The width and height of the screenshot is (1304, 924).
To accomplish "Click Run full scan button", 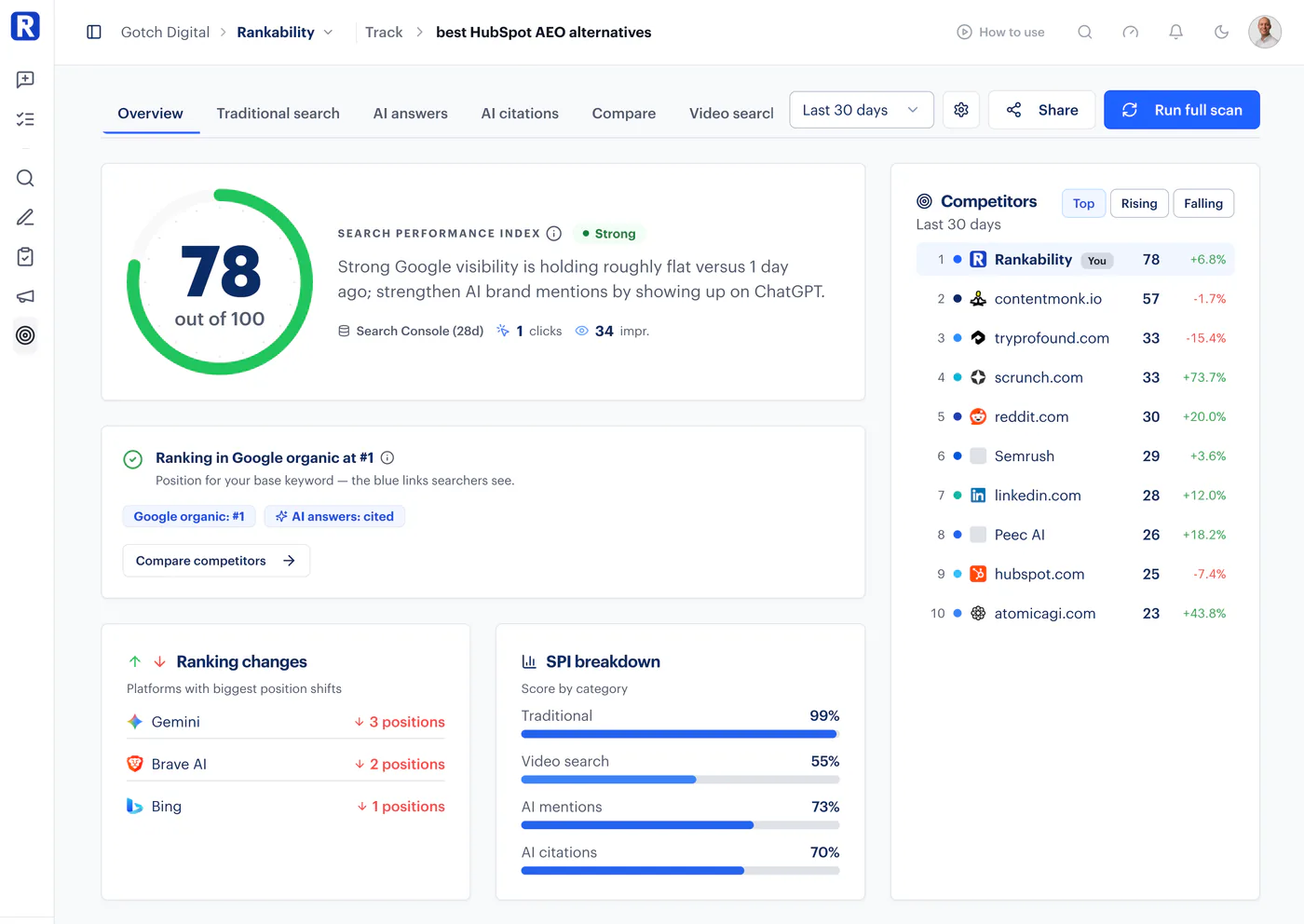I will pos(1182,110).
